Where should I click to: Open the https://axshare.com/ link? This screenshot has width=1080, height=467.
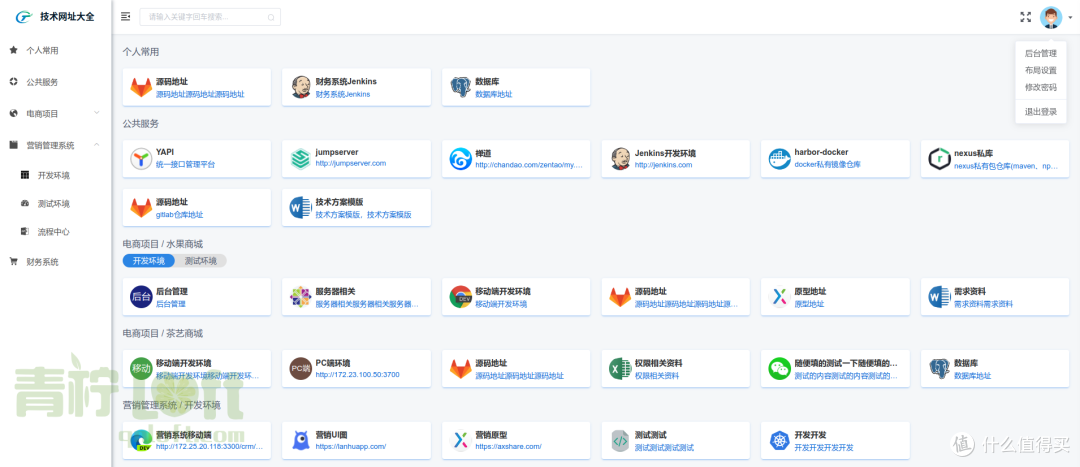508,446
